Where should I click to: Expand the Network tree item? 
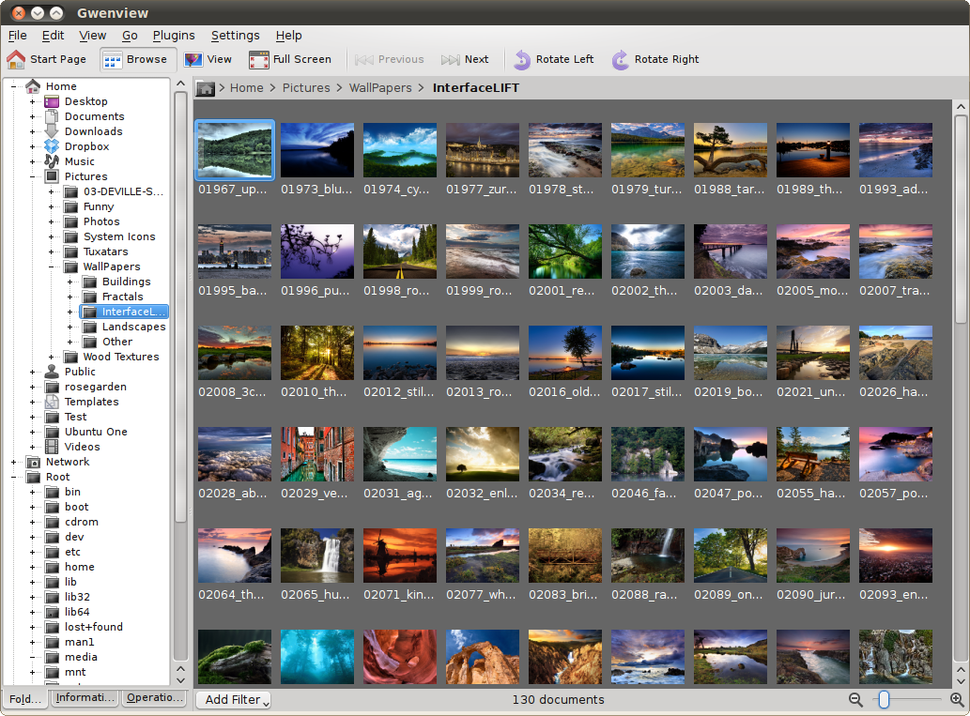15,461
